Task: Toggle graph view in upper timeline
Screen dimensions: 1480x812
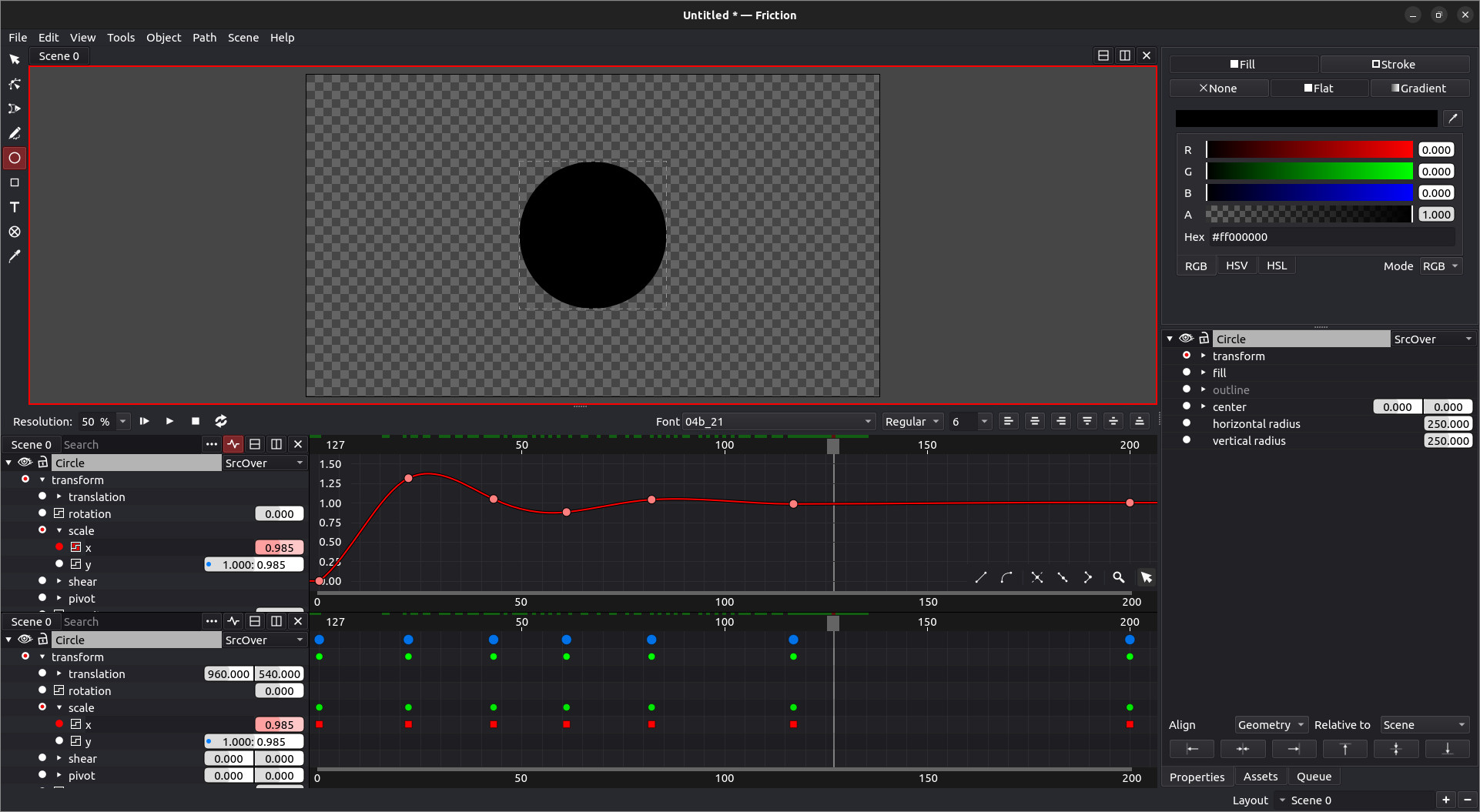Action: click(x=233, y=444)
